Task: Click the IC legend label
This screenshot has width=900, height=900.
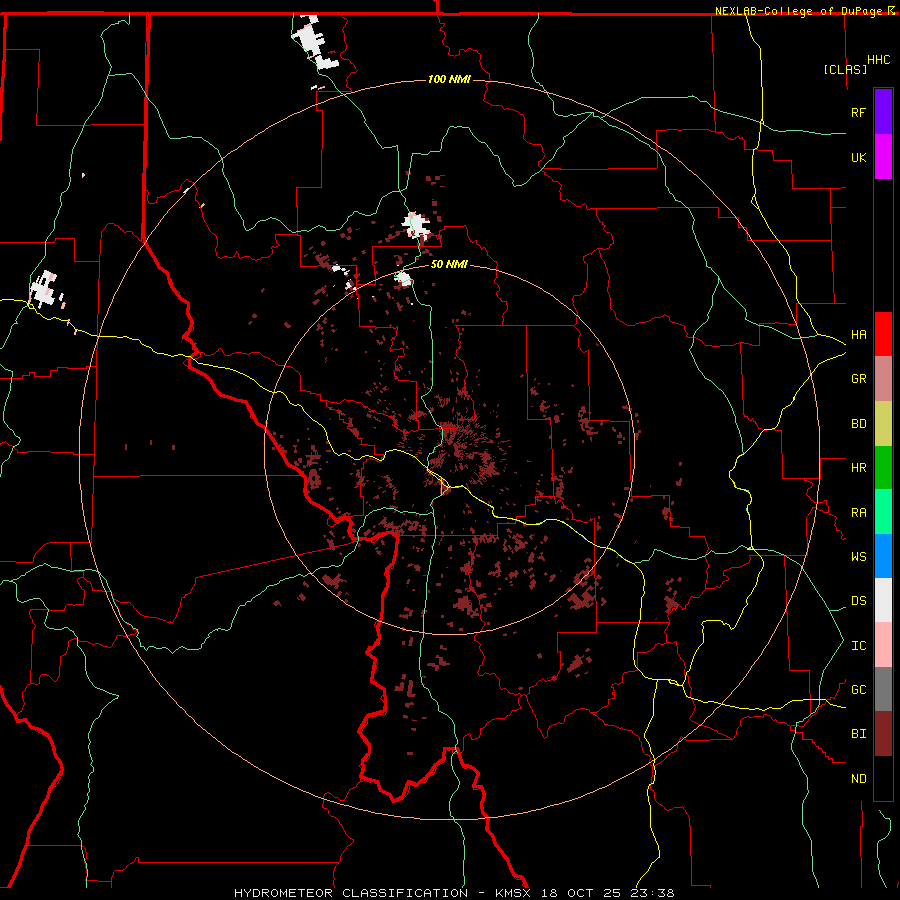Action: tap(859, 646)
